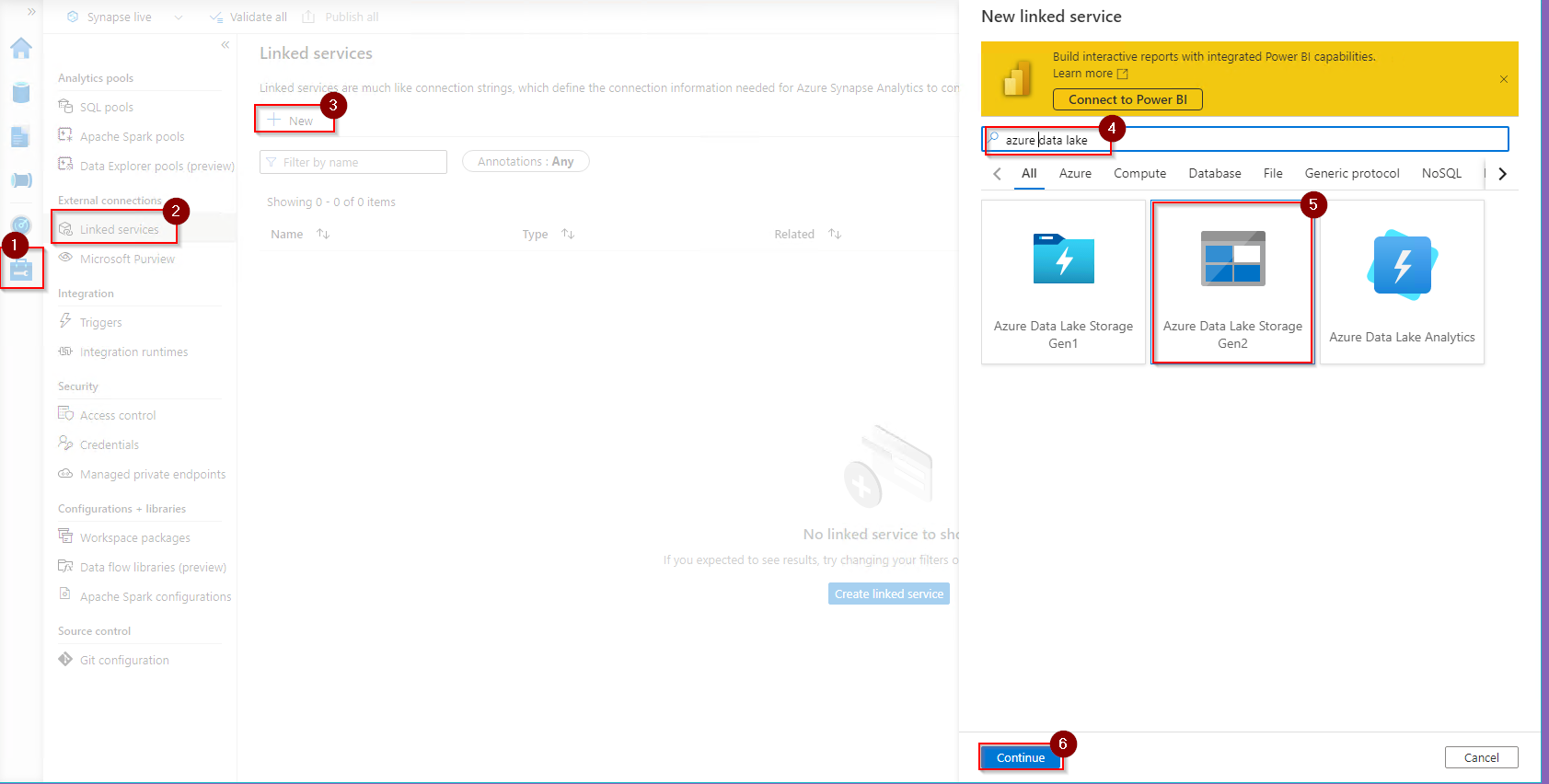Image resolution: width=1549 pixels, height=784 pixels.
Task: Open the Integrate hub icon
Action: [x=21, y=180]
